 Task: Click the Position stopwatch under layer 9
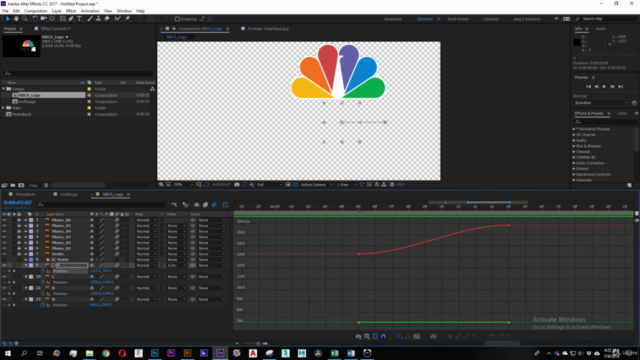(x=43, y=271)
